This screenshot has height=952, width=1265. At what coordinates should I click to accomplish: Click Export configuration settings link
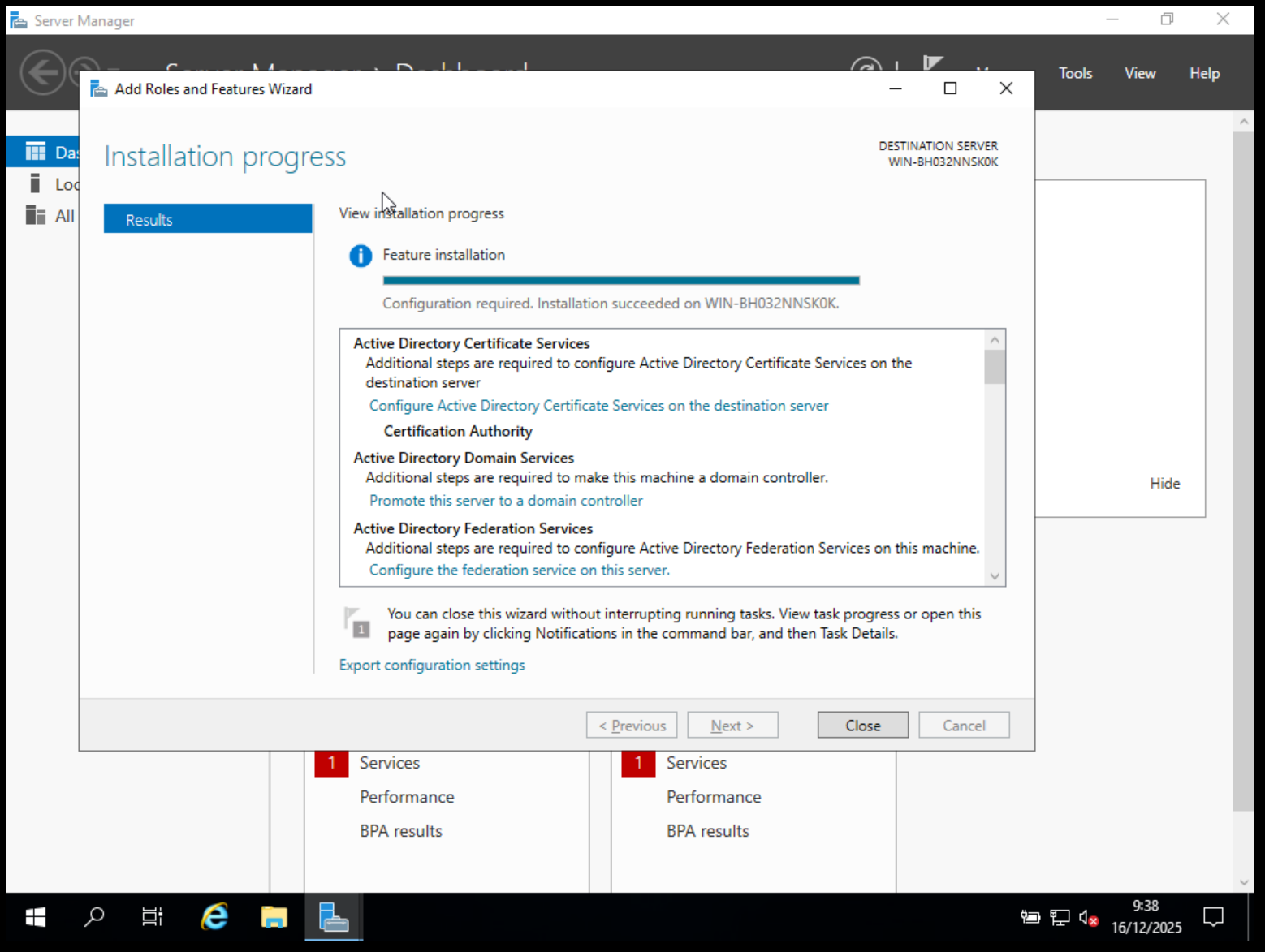(432, 665)
